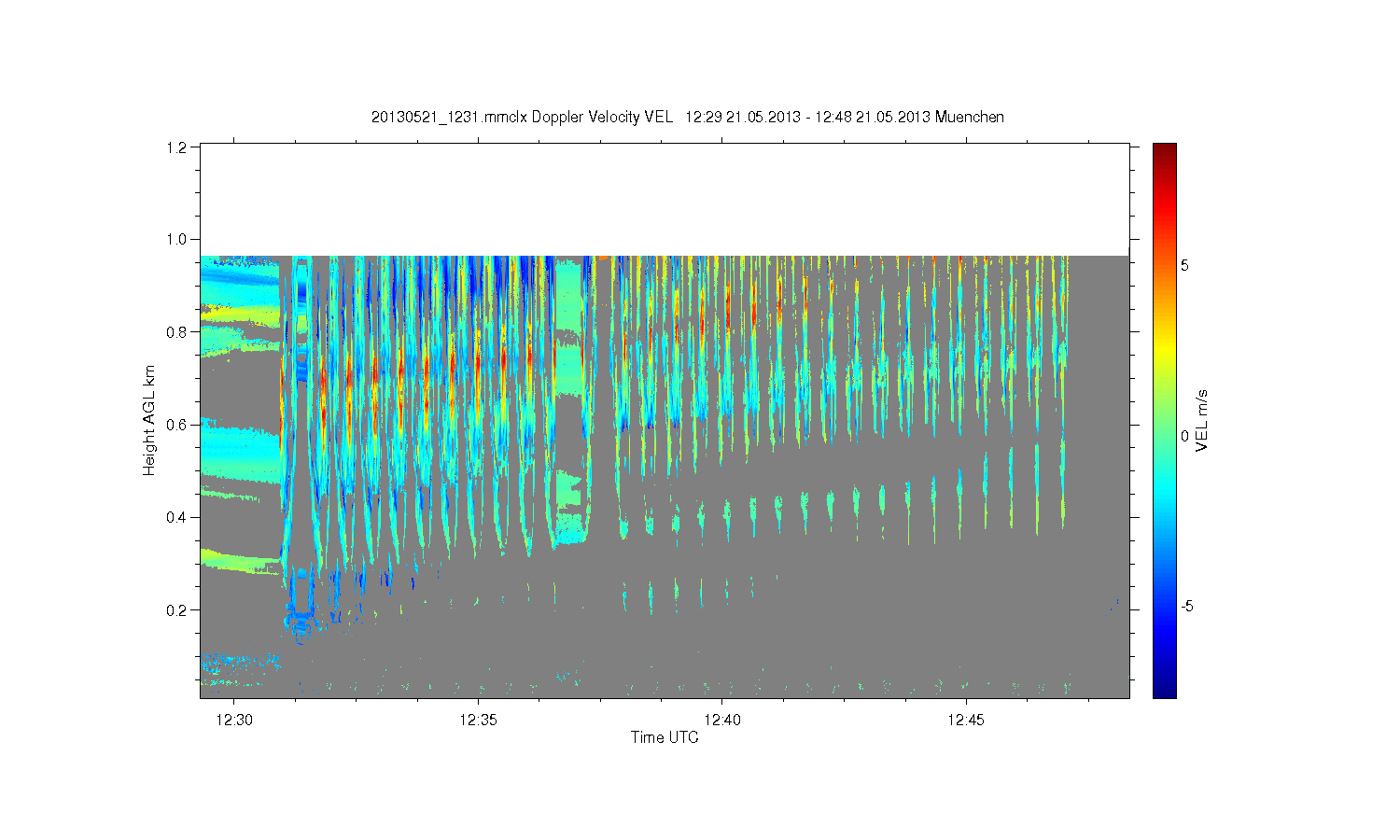Click the 12:45 time tick label
The height and width of the screenshot is (840, 1400).
(966, 720)
